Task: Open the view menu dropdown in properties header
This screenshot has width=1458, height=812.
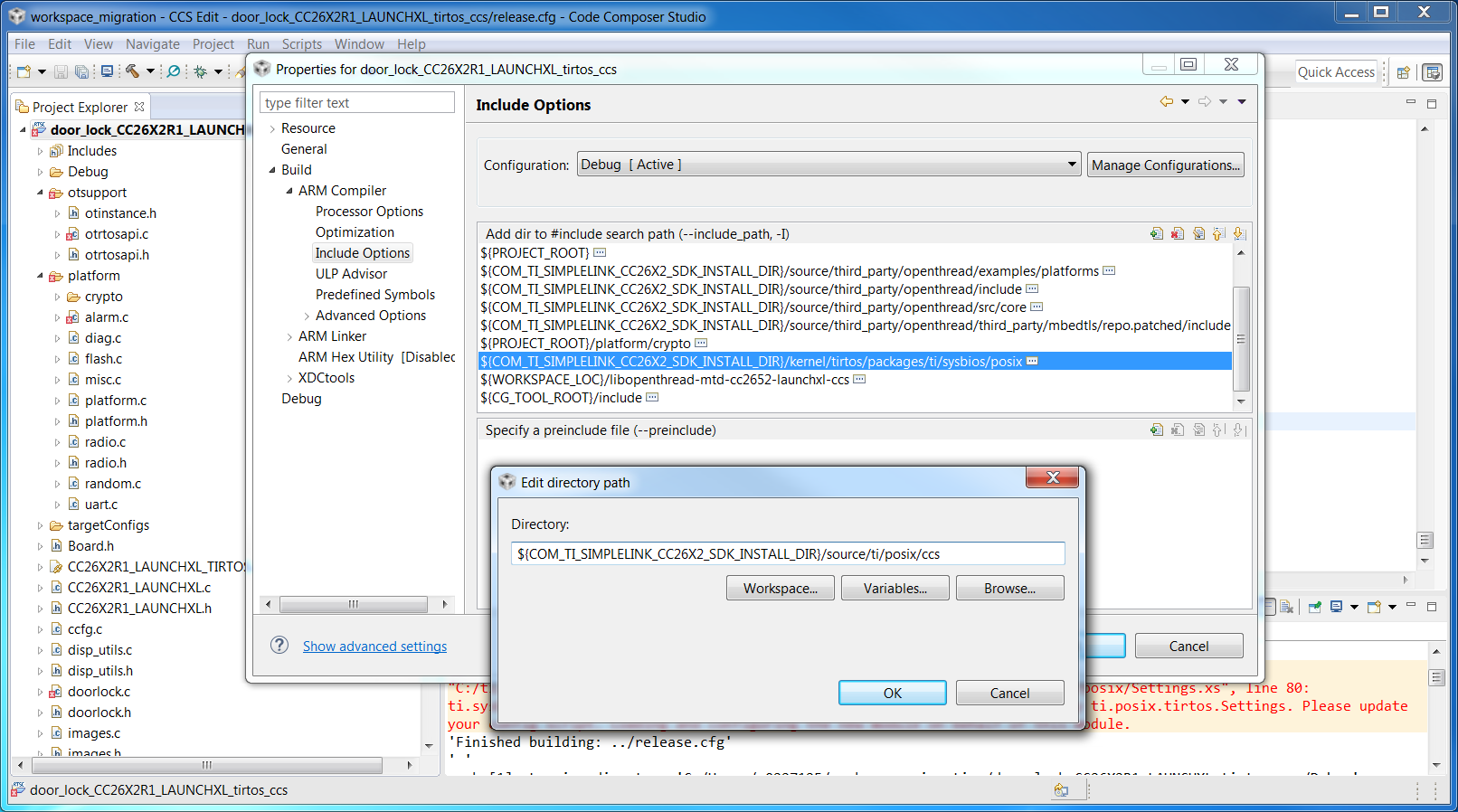Action: click(x=1242, y=101)
